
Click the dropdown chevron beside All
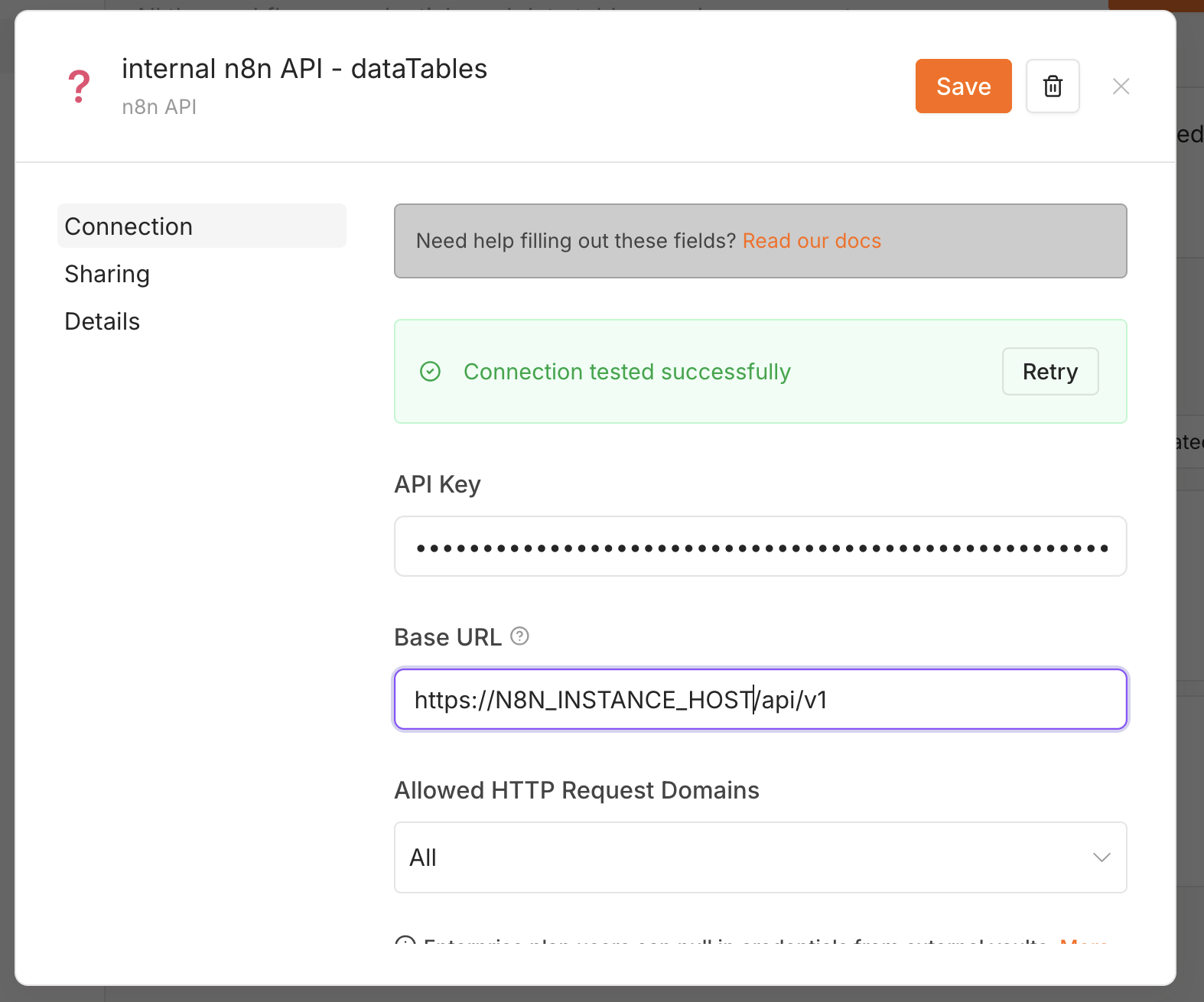coord(1101,857)
